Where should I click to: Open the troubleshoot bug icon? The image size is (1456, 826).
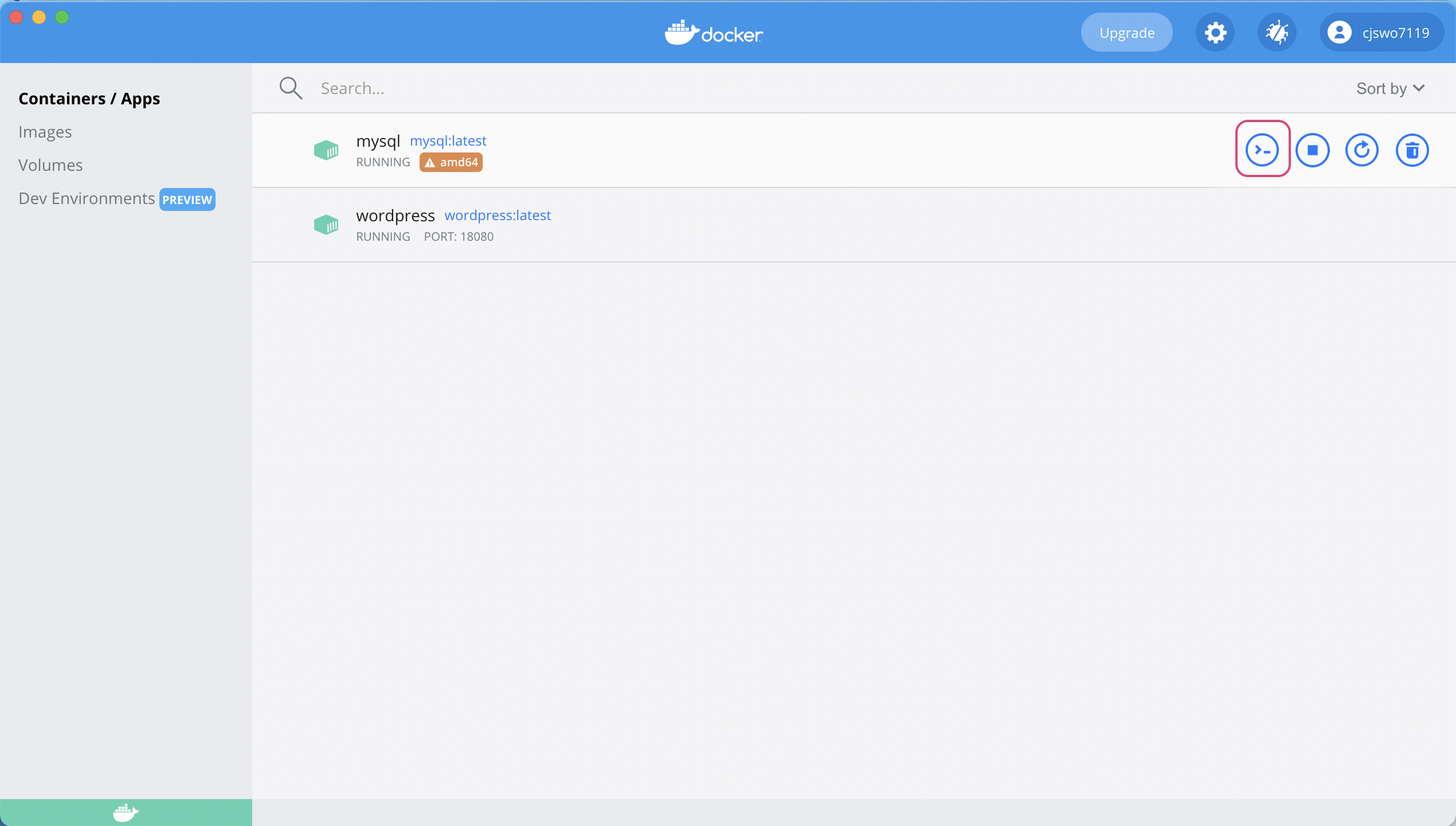click(1277, 33)
